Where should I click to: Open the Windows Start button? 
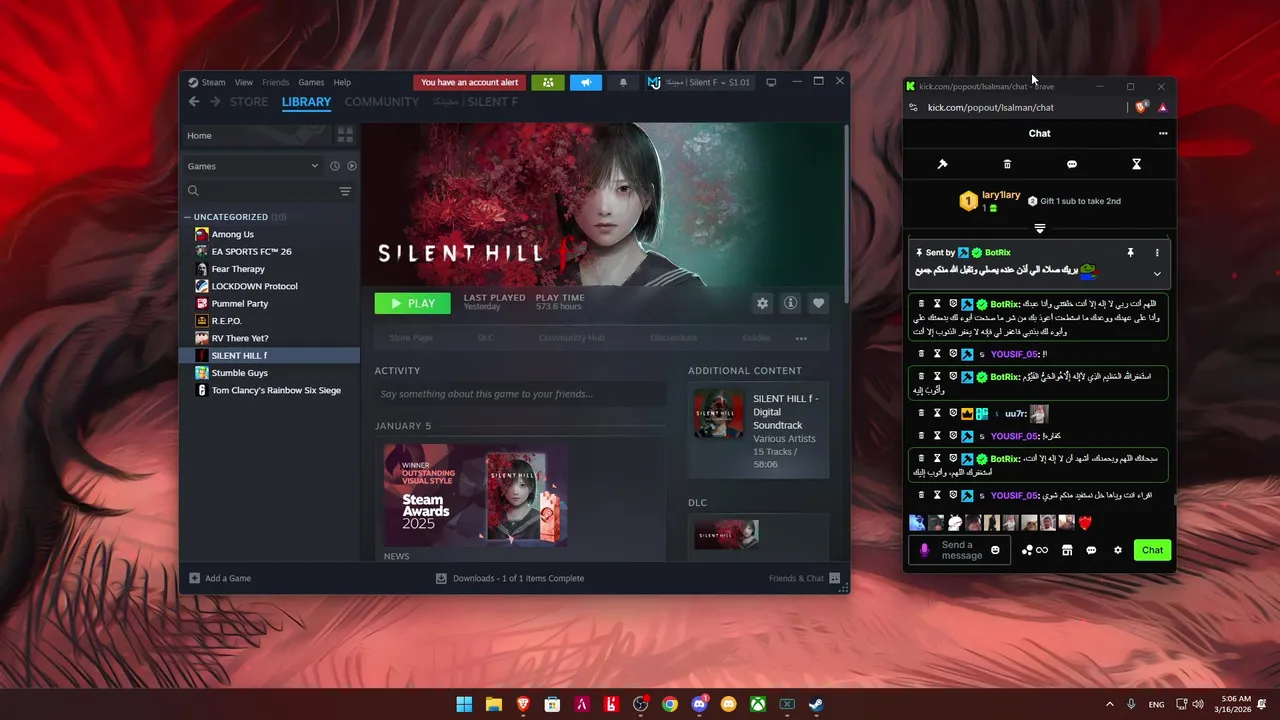tap(464, 704)
